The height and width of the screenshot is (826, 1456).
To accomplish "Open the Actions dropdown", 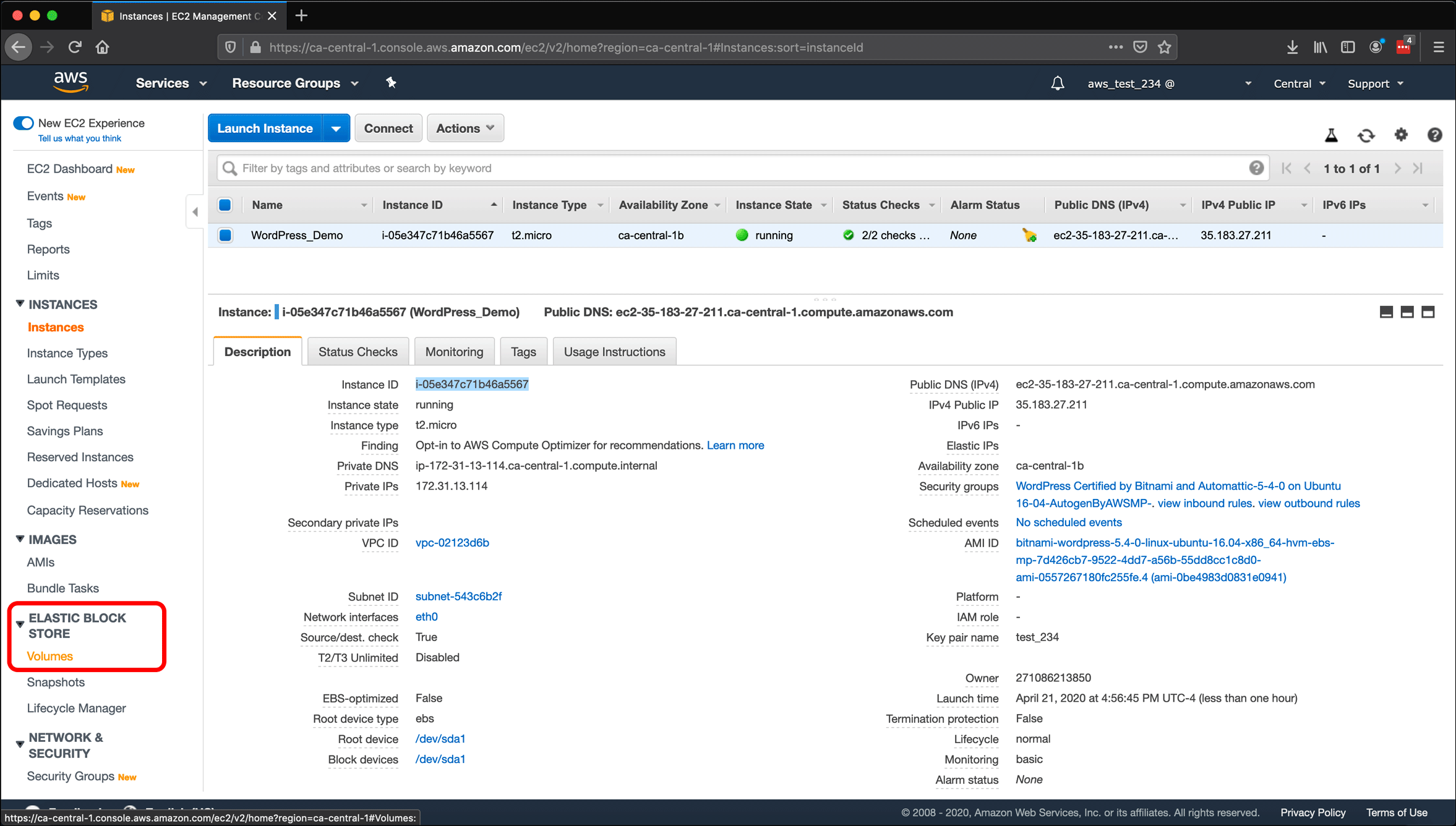I will coord(465,128).
